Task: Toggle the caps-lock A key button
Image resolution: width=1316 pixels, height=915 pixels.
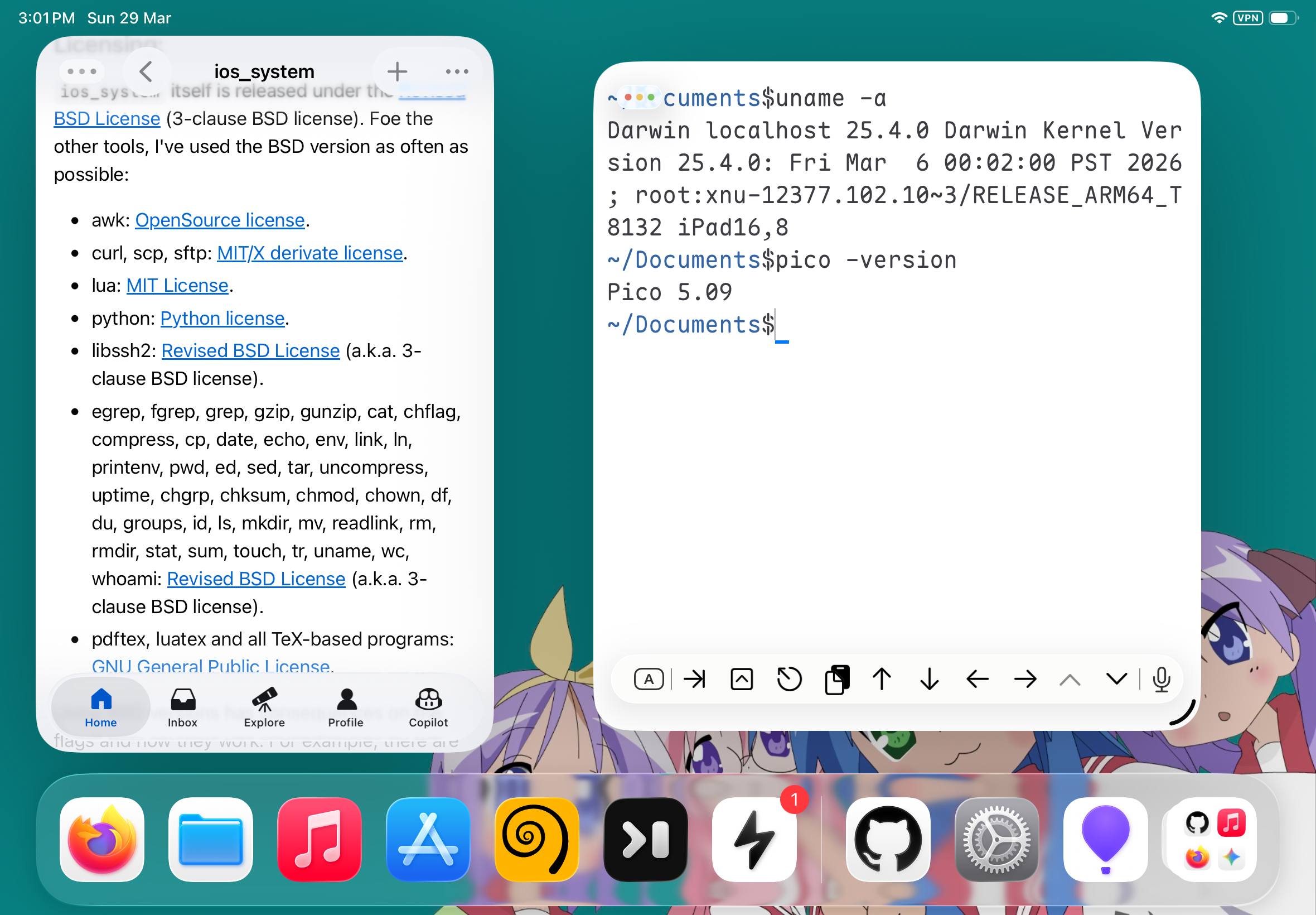Action: pos(649,680)
